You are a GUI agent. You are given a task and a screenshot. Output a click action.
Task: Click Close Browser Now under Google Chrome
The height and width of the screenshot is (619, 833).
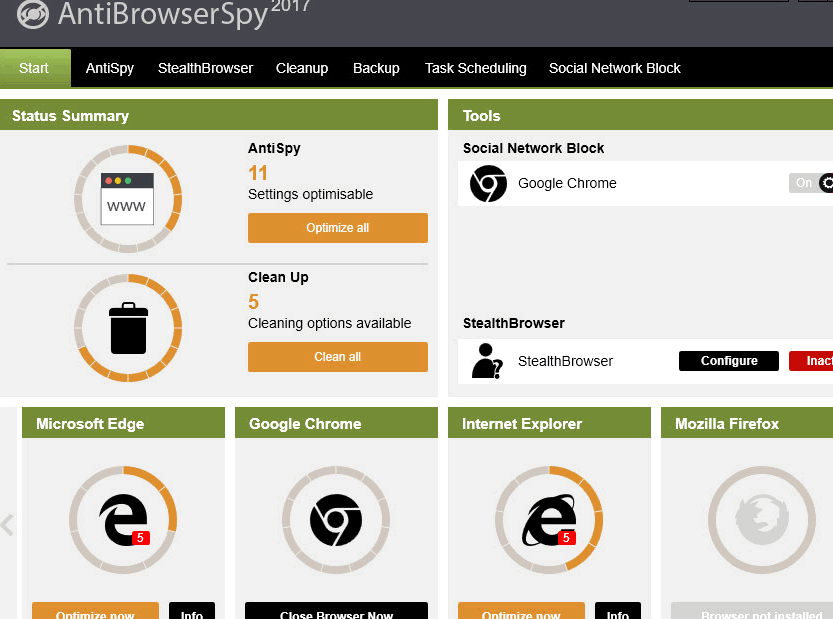click(336, 611)
